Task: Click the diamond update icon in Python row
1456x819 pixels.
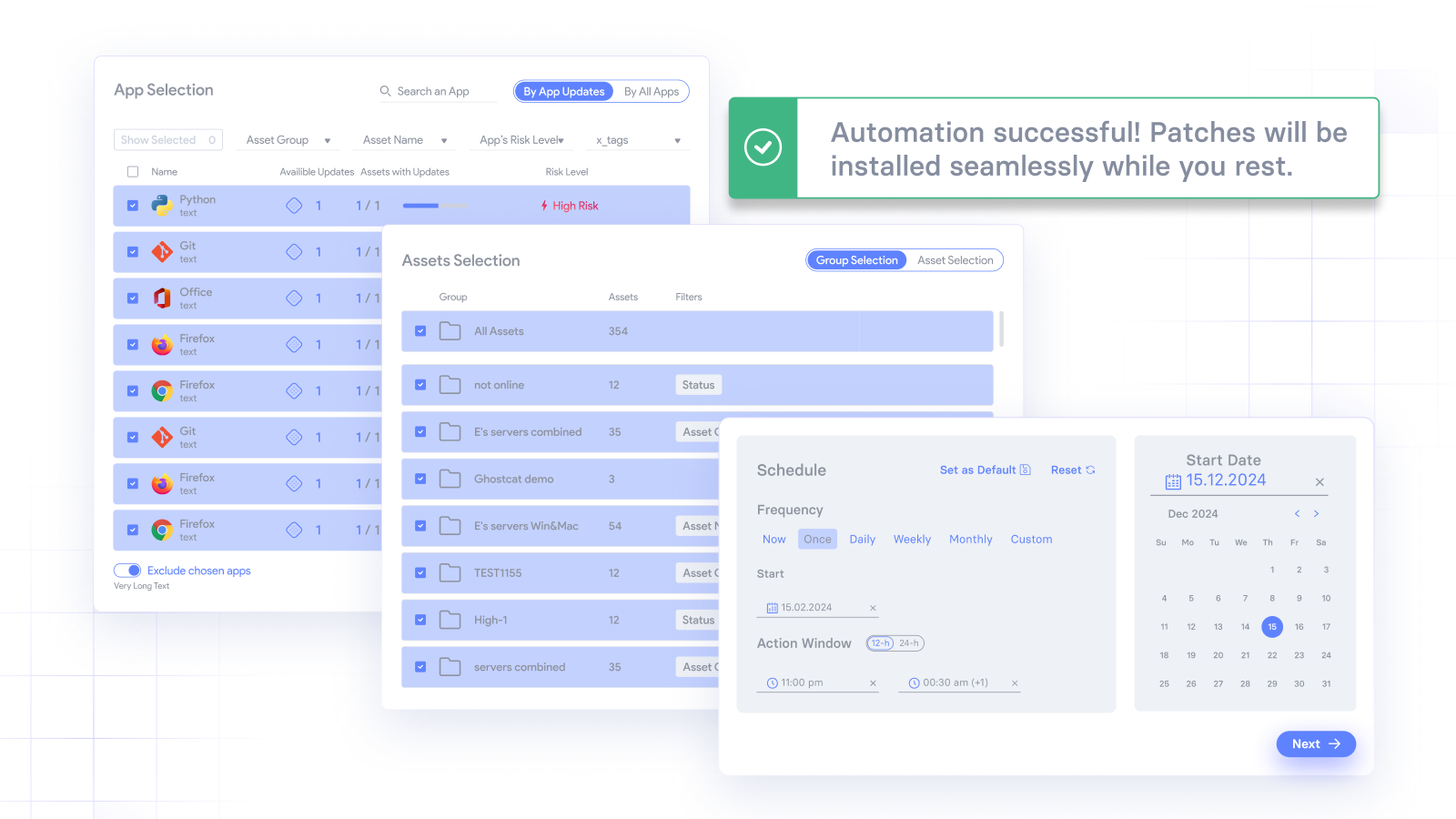Action: point(294,206)
